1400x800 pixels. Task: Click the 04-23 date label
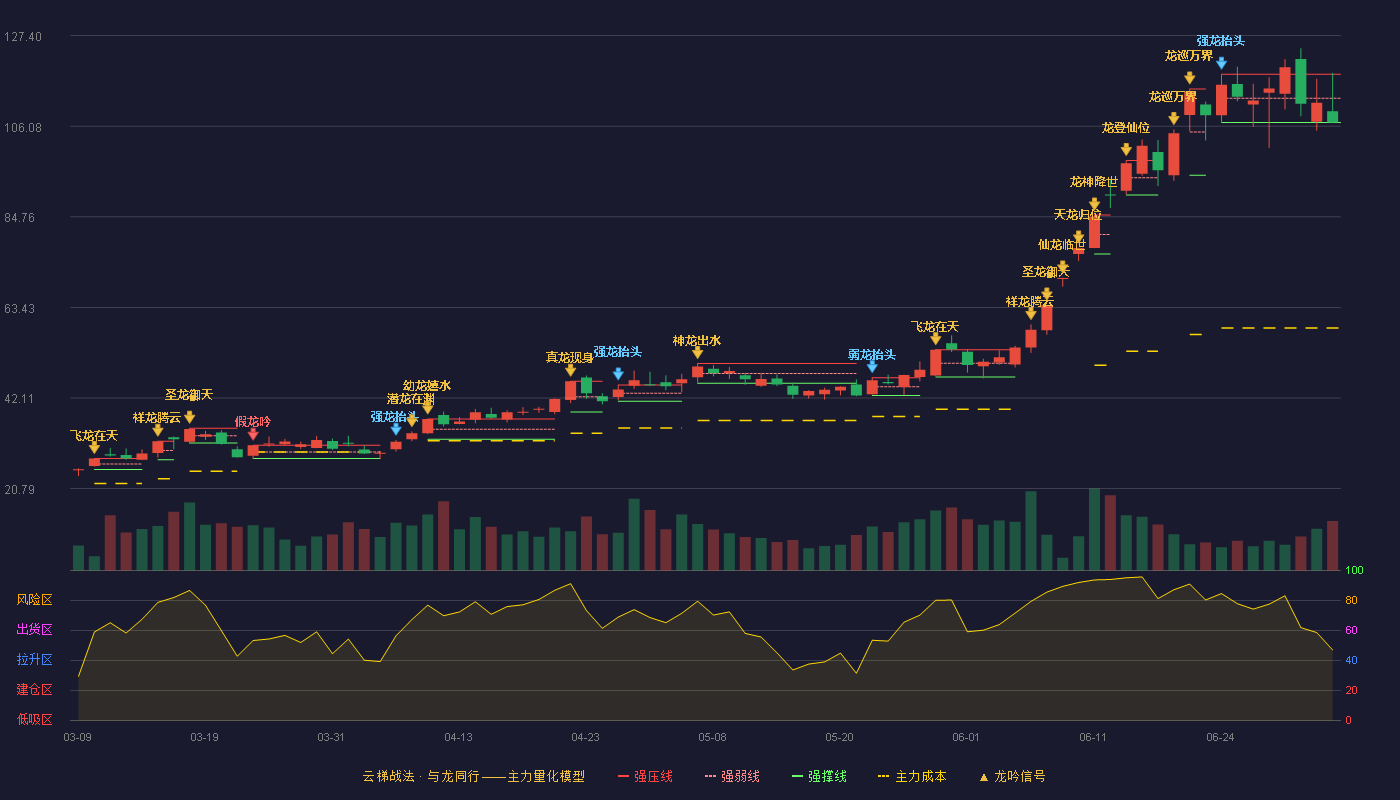click(x=585, y=737)
